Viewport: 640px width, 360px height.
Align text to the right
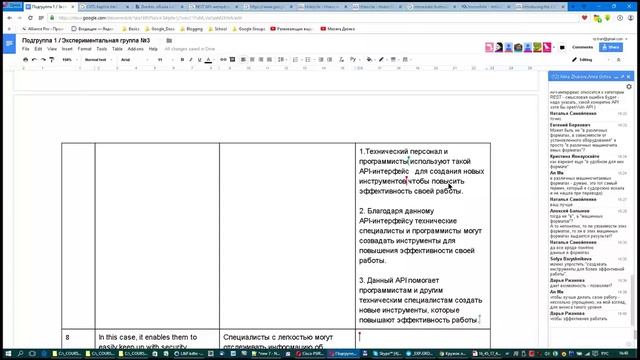(x=261, y=60)
